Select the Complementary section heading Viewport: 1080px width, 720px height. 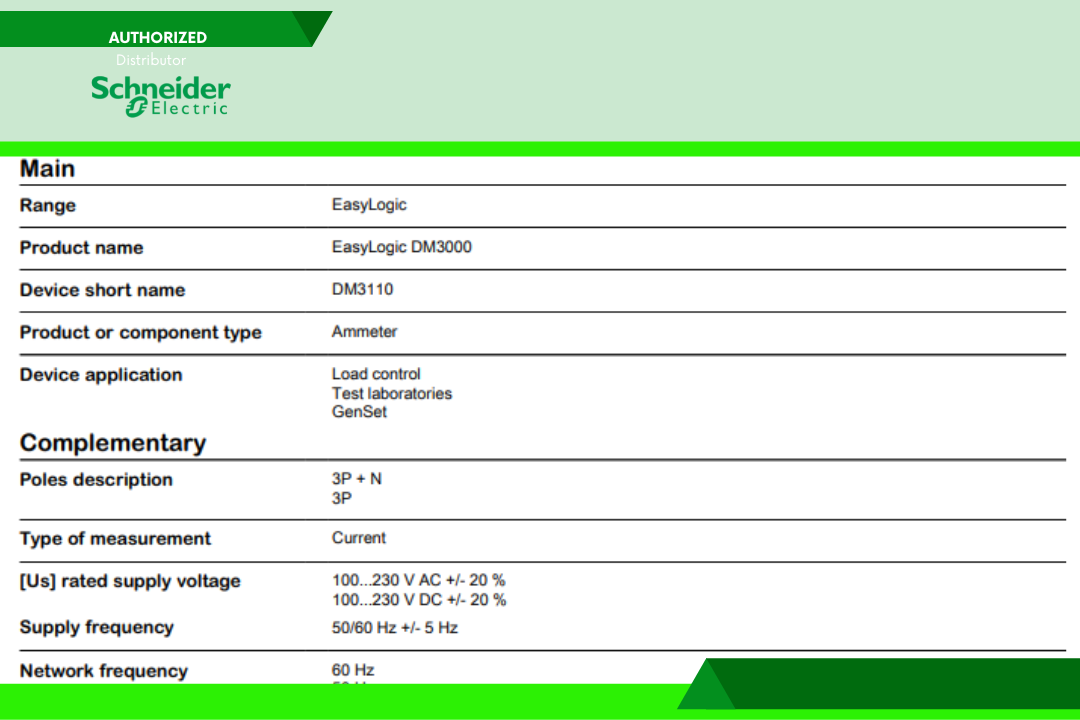(113, 443)
